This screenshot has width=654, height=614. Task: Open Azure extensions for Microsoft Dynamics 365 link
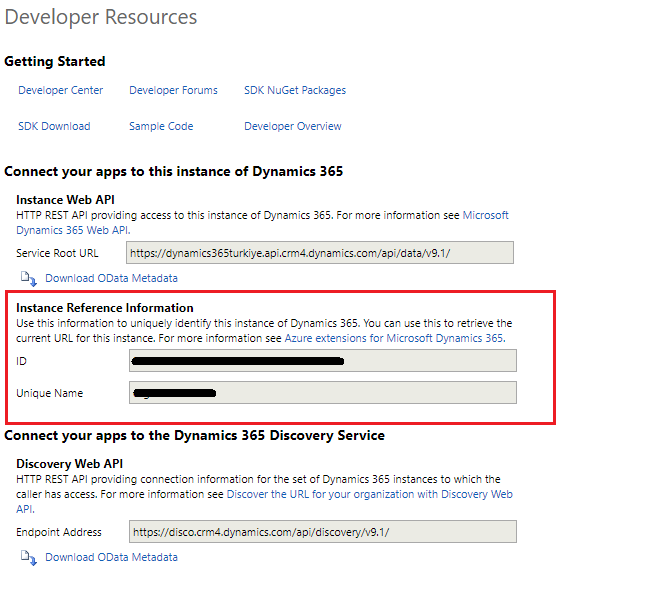coord(395,338)
